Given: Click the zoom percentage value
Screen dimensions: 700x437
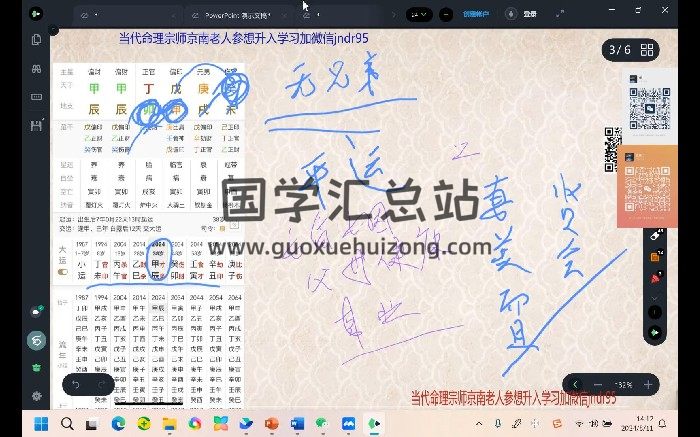Looking at the screenshot, I should 623,384.
